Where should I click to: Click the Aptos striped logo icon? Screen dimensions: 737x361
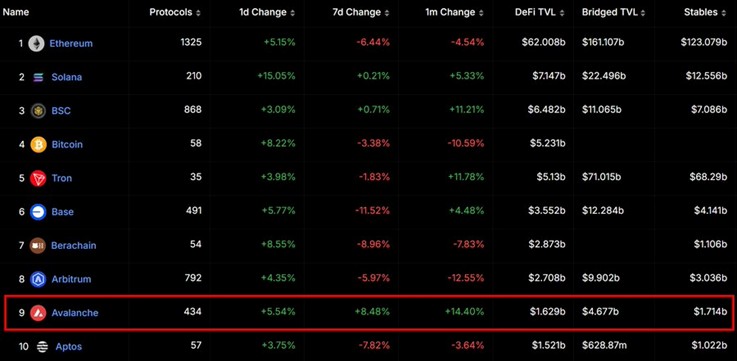pos(42,347)
